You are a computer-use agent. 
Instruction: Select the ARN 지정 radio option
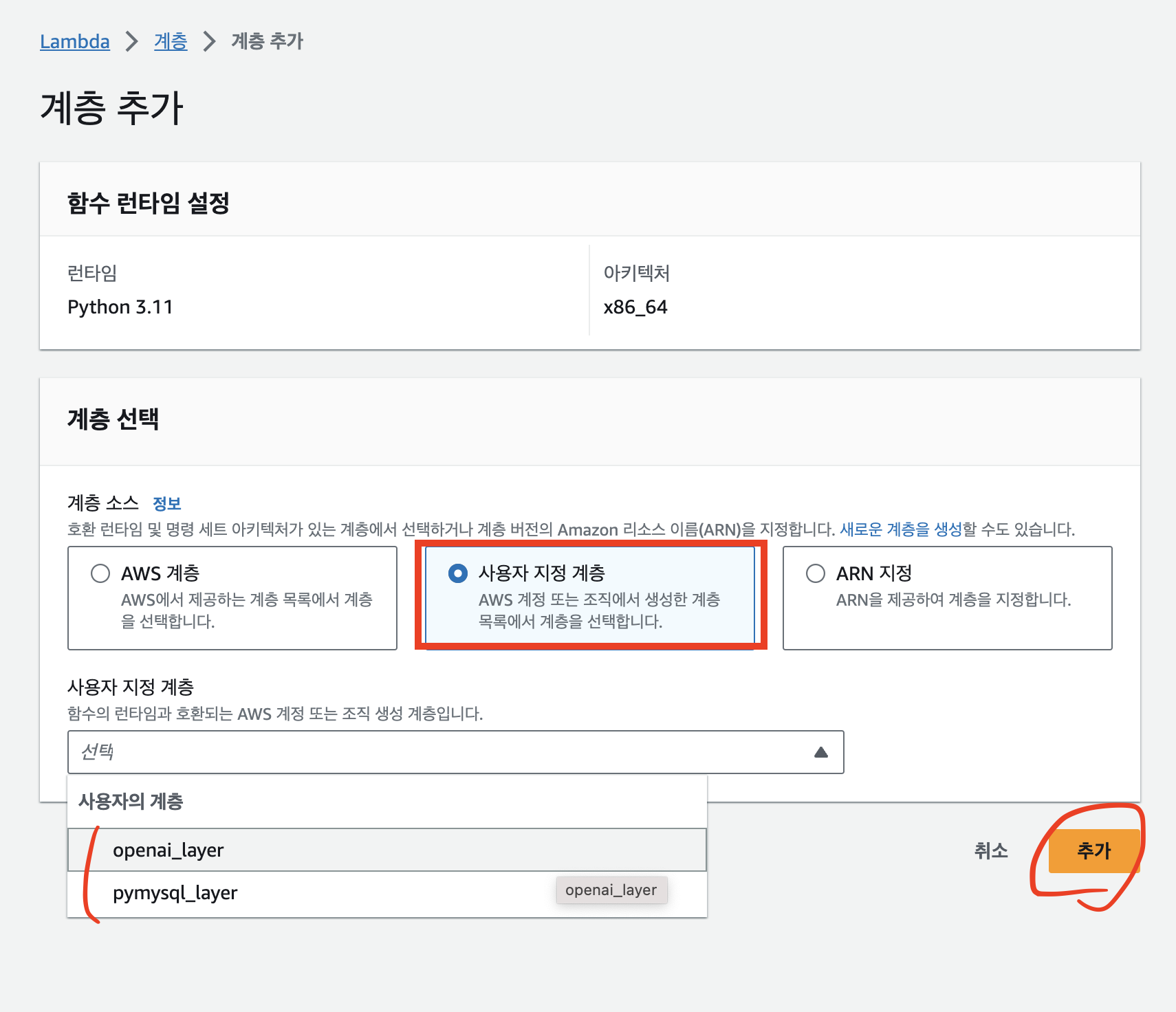point(816,573)
